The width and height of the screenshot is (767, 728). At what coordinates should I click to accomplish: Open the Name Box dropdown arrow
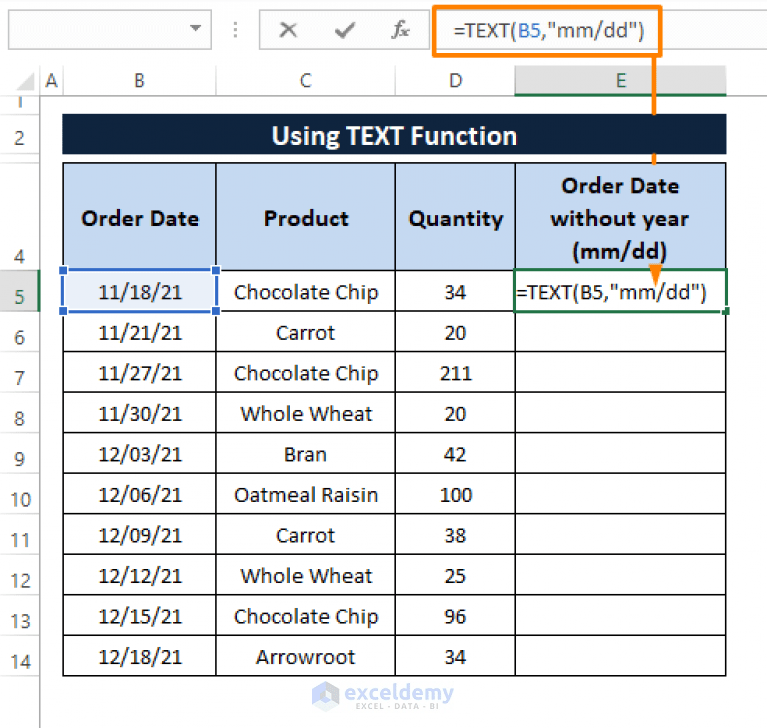click(196, 28)
